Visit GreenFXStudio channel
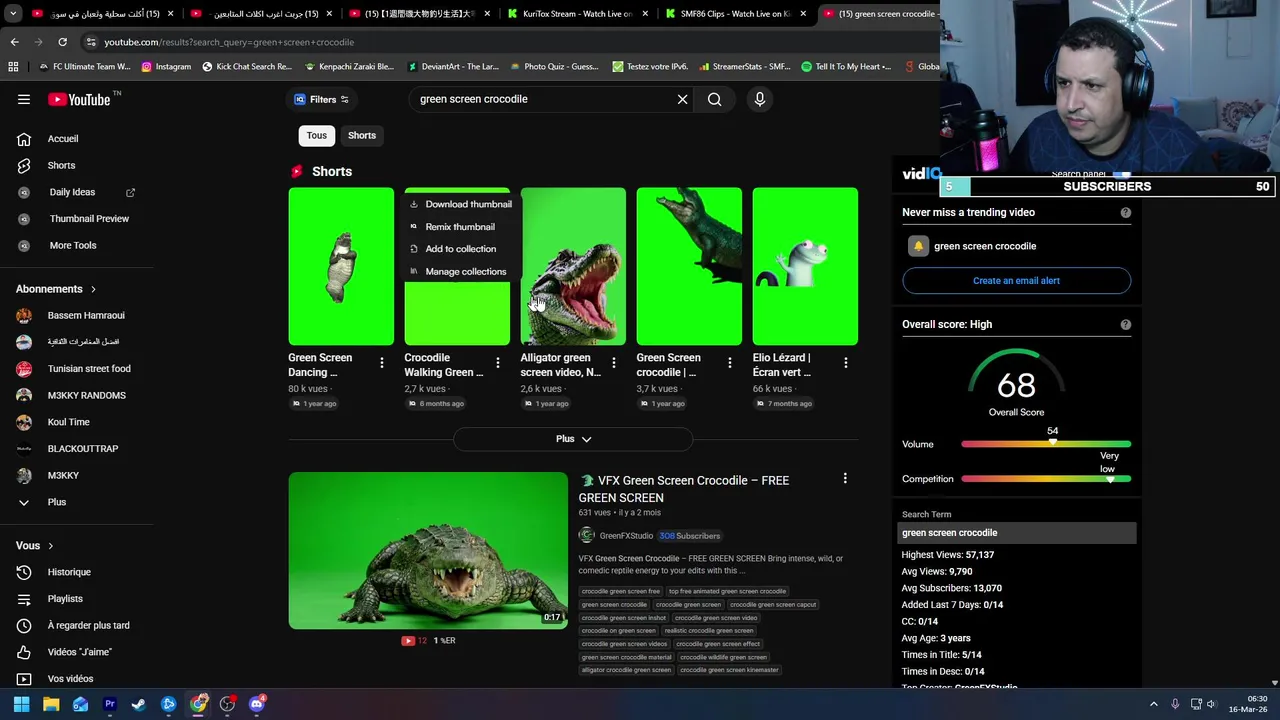Viewport: 1280px width, 720px height. (626, 536)
